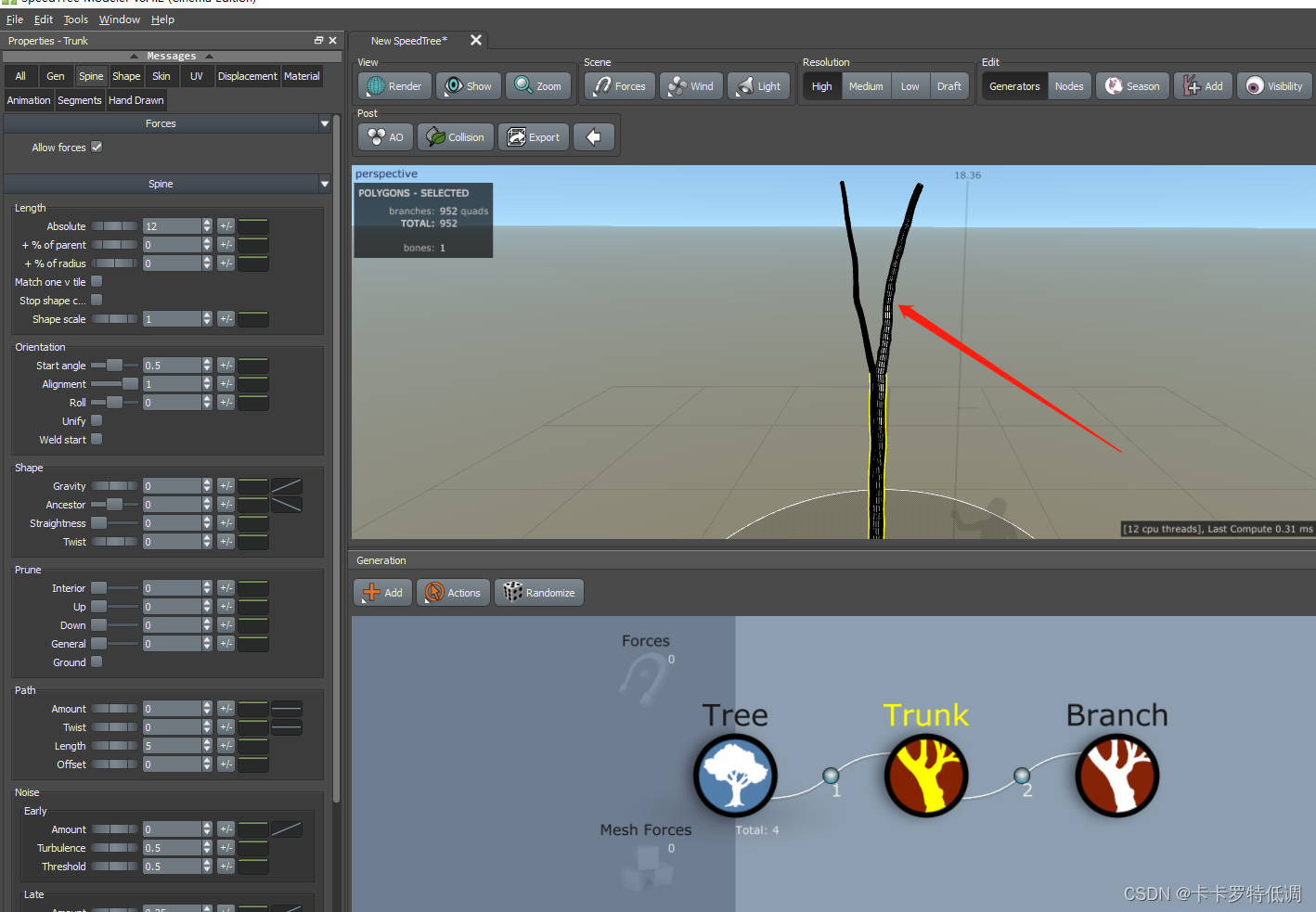Click the Light scene button
The width and height of the screenshot is (1316, 912).
[758, 86]
